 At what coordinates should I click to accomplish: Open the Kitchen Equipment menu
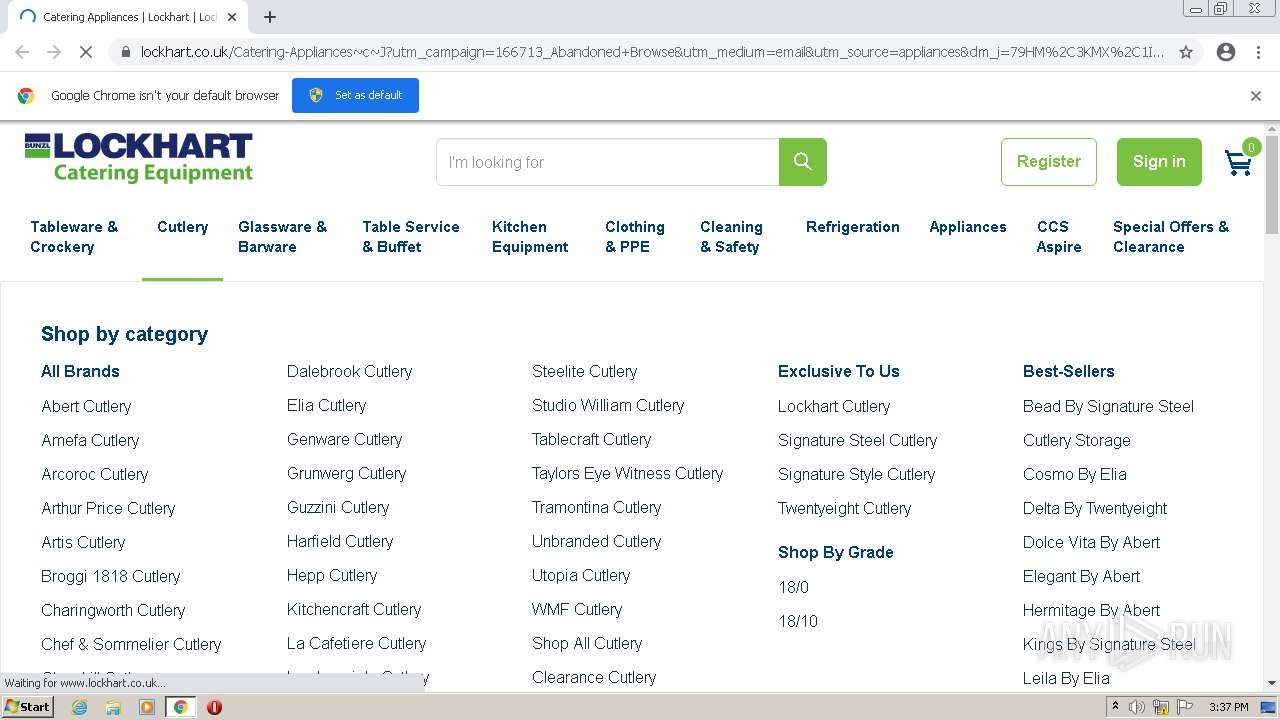click(530, 237)
